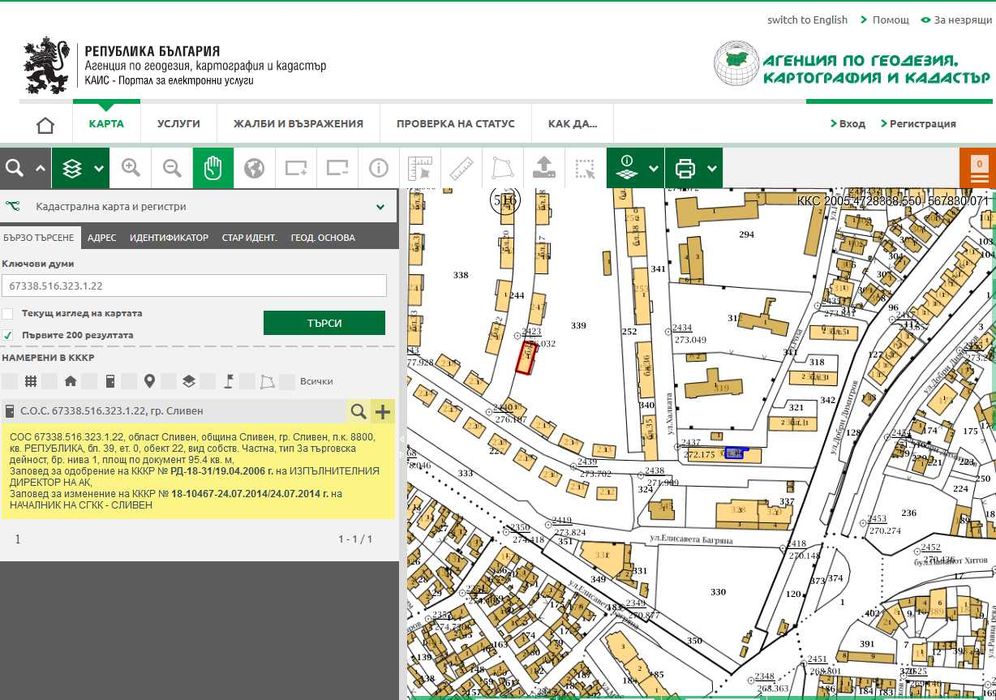Screen dimensions: 996x700
Task: Enable 'Текущ изглед на картата' checkbox
Action: click(x=9, y=313)
